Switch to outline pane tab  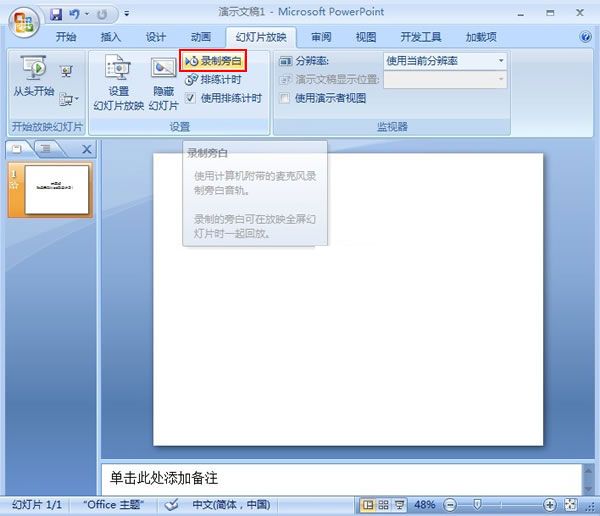click(x=46, y=149)
